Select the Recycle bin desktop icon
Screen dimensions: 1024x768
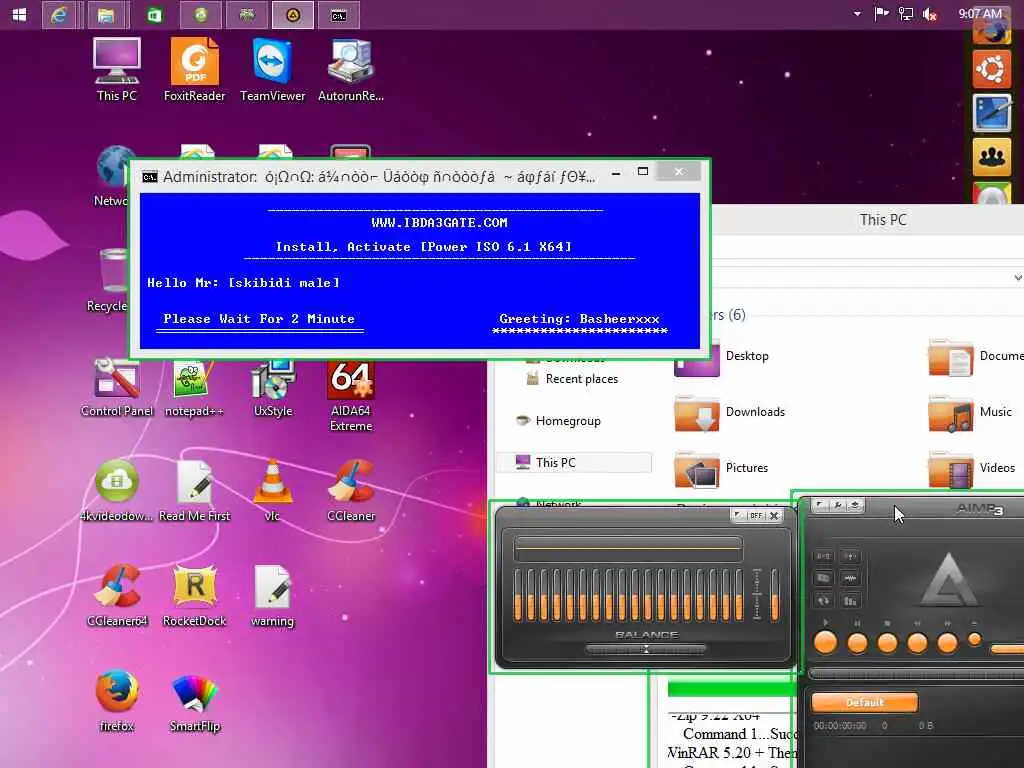[x=112, y=281]
